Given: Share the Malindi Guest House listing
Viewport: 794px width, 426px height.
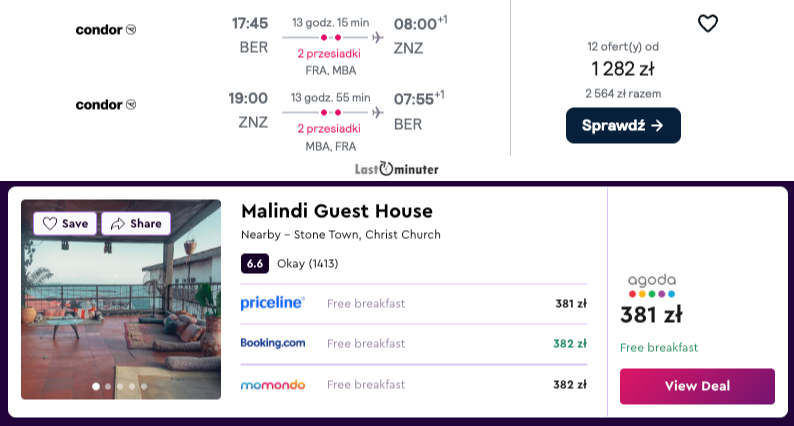Looking at the screenshot, I should click(x=136, y=223).
